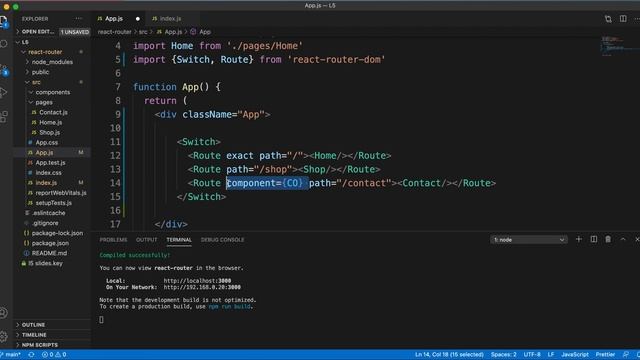Collapse the components folder

(53, 92)
